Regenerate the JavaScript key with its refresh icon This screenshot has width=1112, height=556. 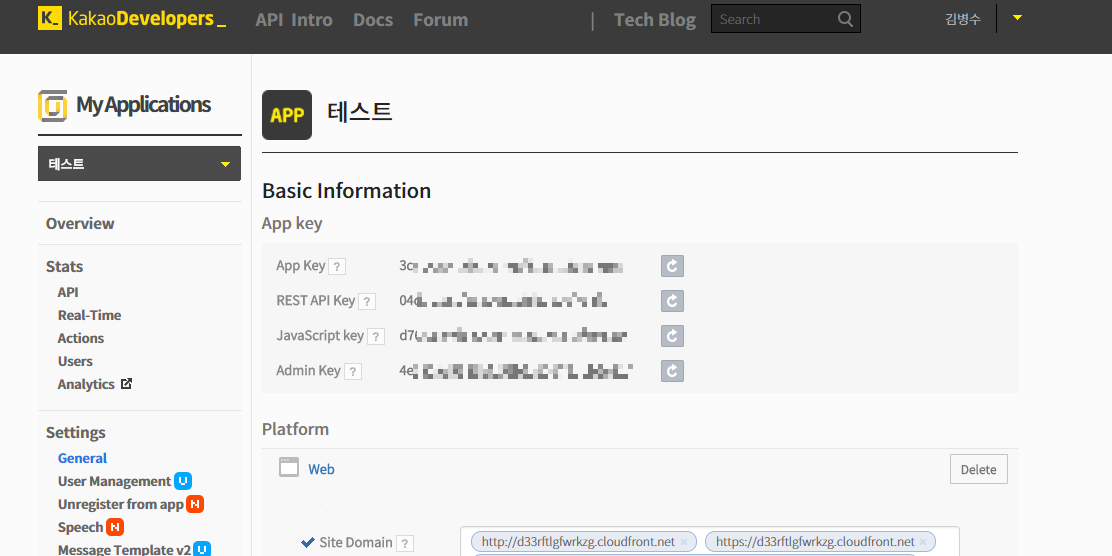point(672,335)
